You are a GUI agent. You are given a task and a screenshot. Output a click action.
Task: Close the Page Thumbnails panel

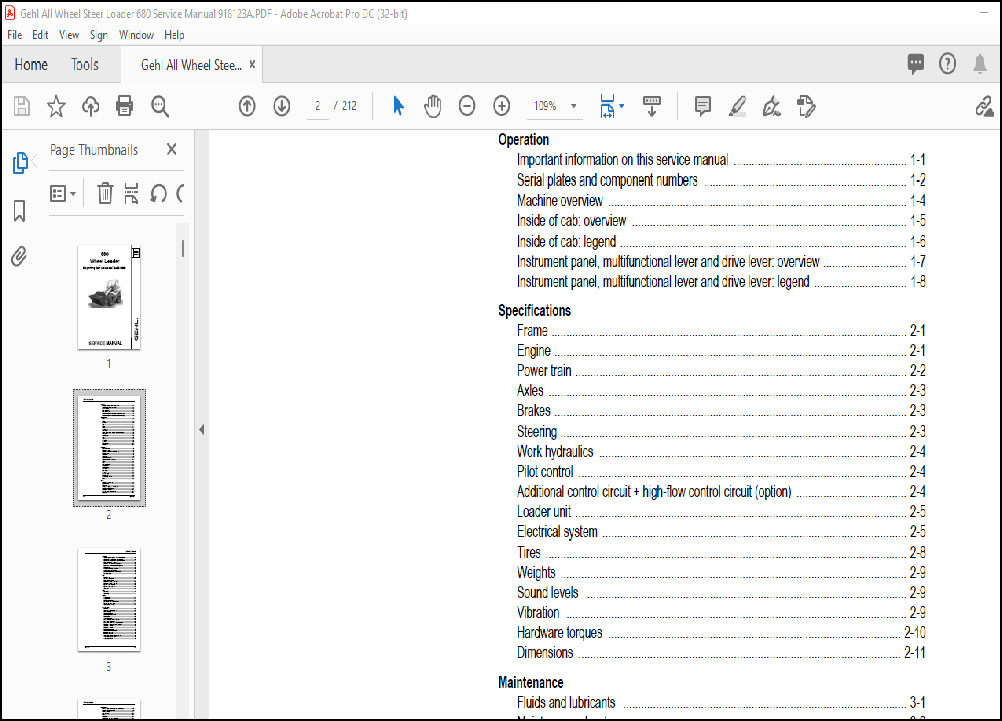pyautogui.click(x=171, y=150)
